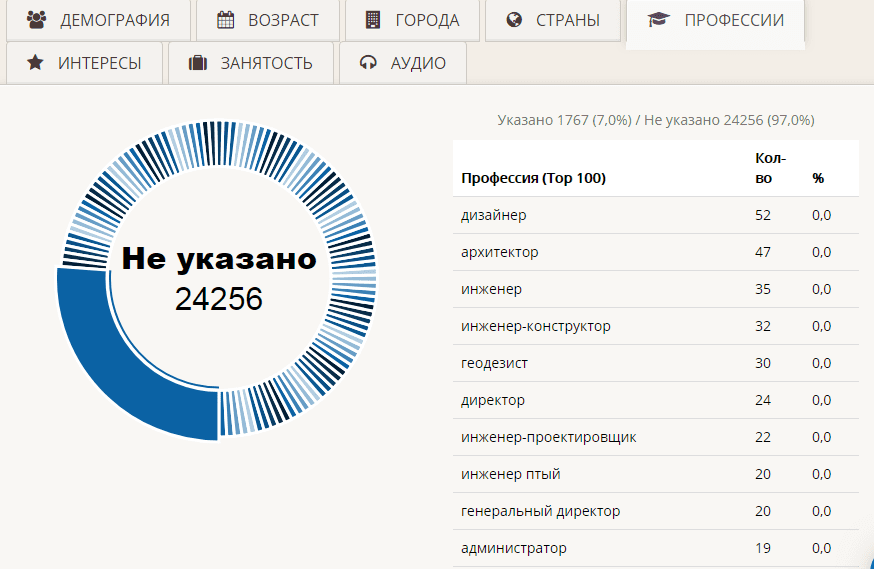Open the Города tab

coord(412,20)
